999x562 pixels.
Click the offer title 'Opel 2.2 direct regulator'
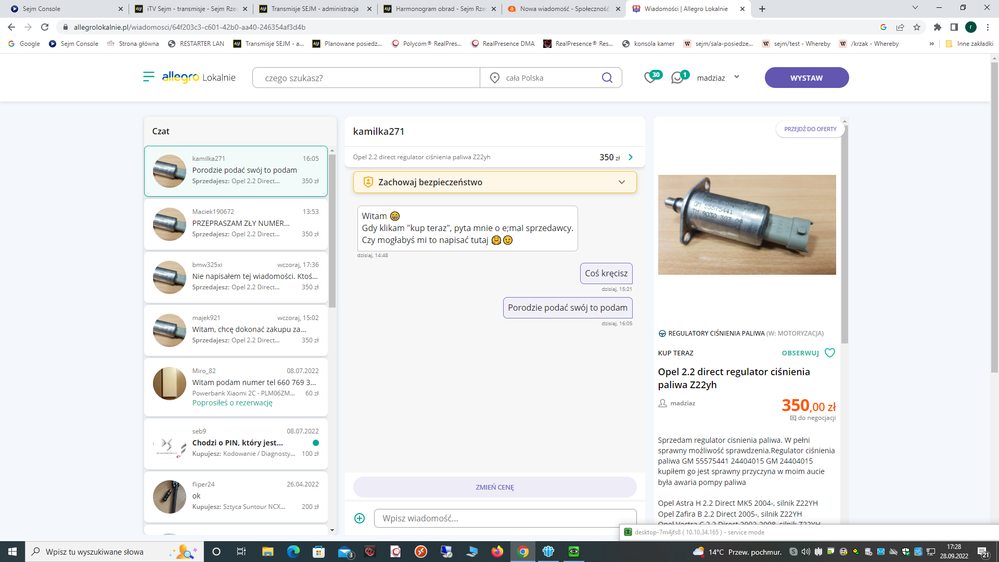734,378
